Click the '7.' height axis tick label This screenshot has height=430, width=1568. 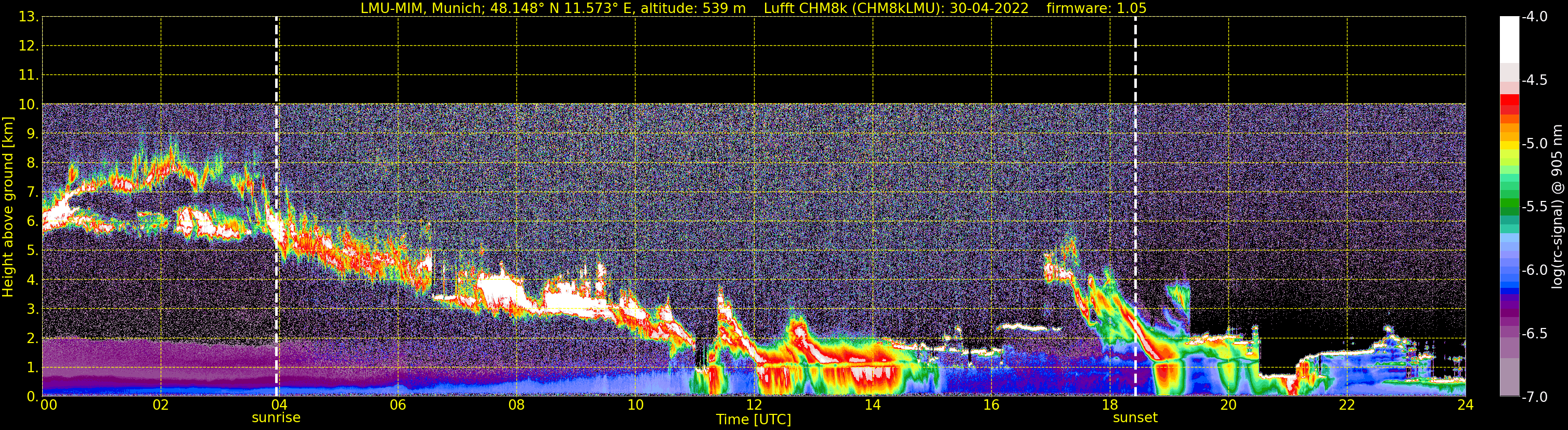[x=32, y=192]
